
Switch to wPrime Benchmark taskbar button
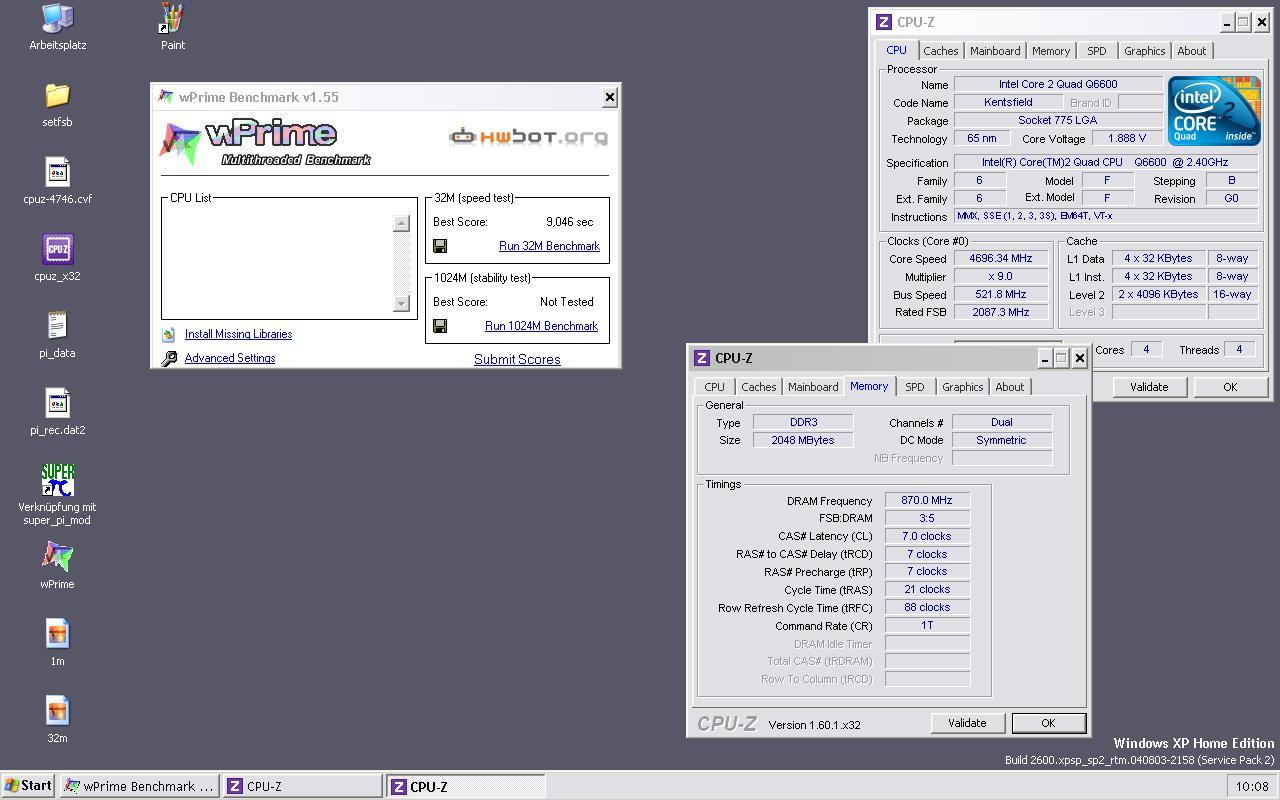[x=139, y=786]
